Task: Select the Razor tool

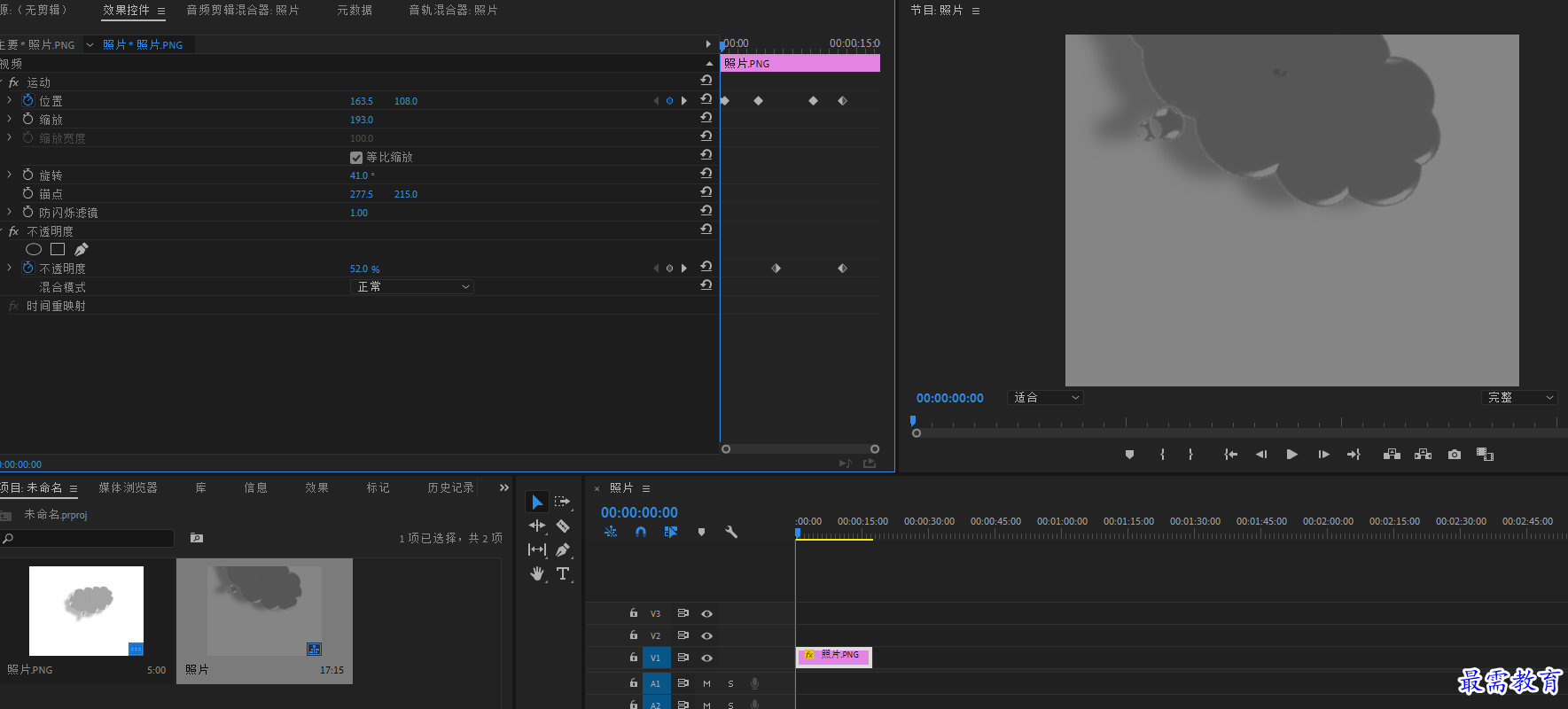Action: (x=562, y=526)
